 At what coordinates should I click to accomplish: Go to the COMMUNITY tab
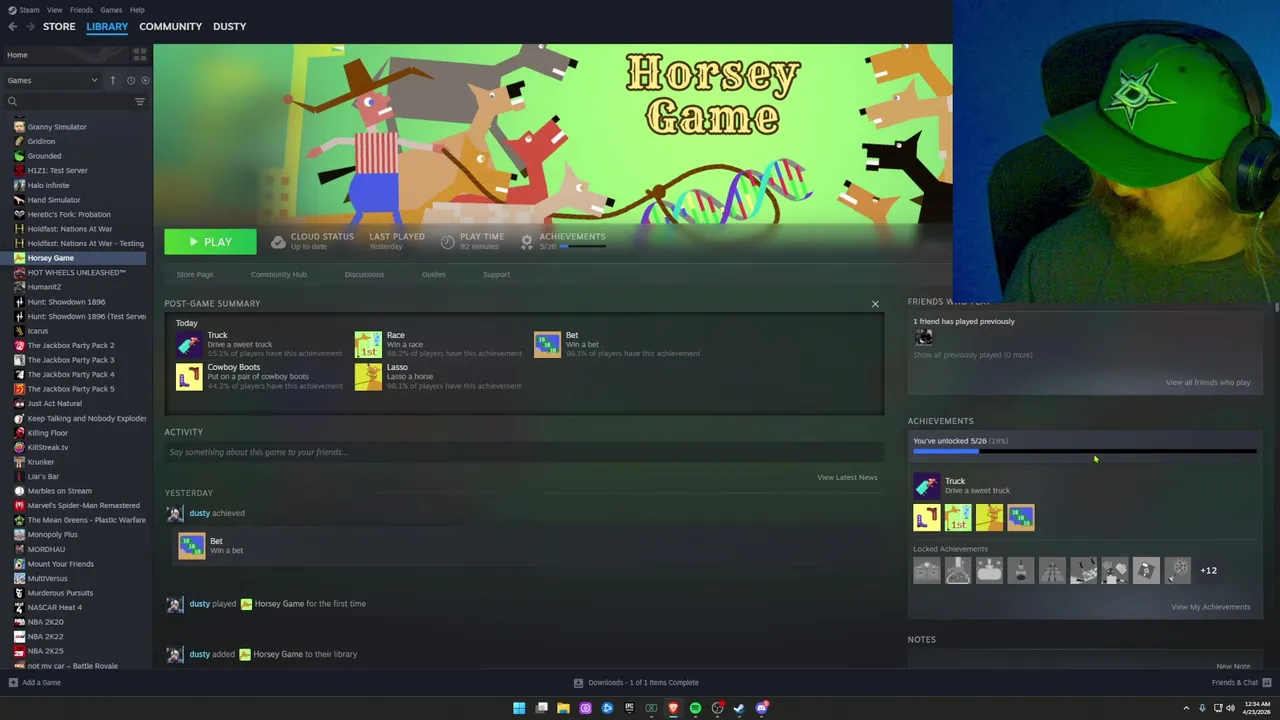point(170,27)
